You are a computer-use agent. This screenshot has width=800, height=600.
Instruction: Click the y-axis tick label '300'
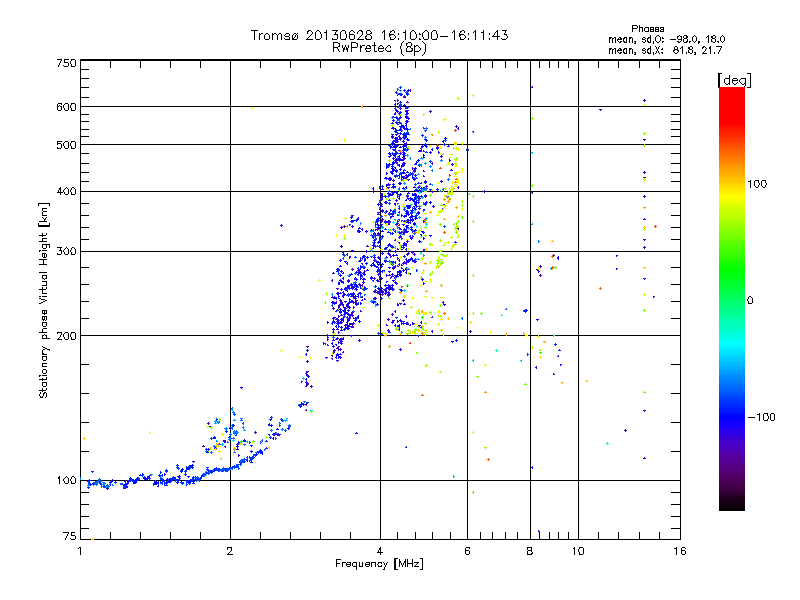[x=66, y=251]
